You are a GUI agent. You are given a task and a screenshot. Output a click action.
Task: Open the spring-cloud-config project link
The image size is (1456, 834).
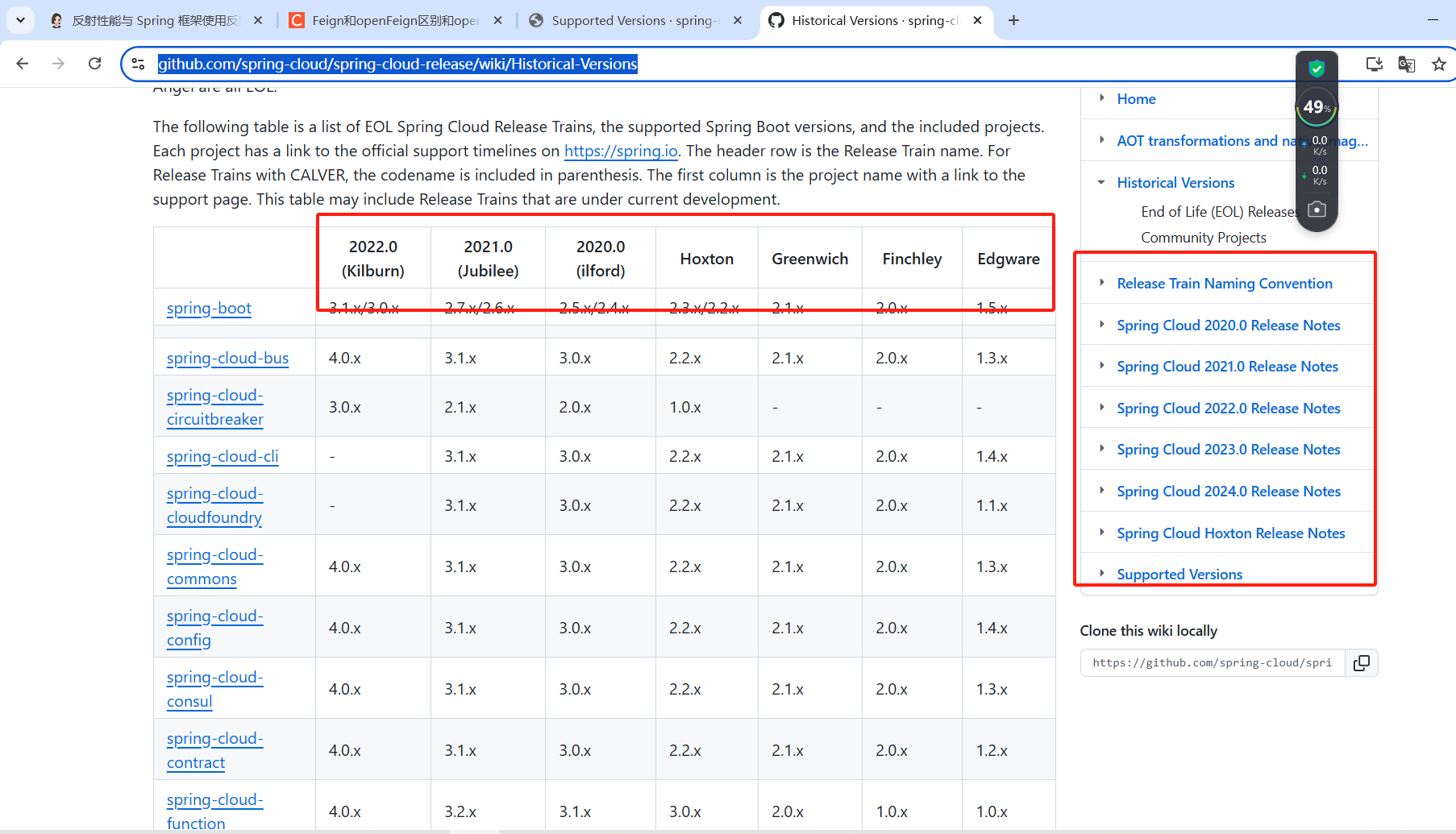[215, 628]
